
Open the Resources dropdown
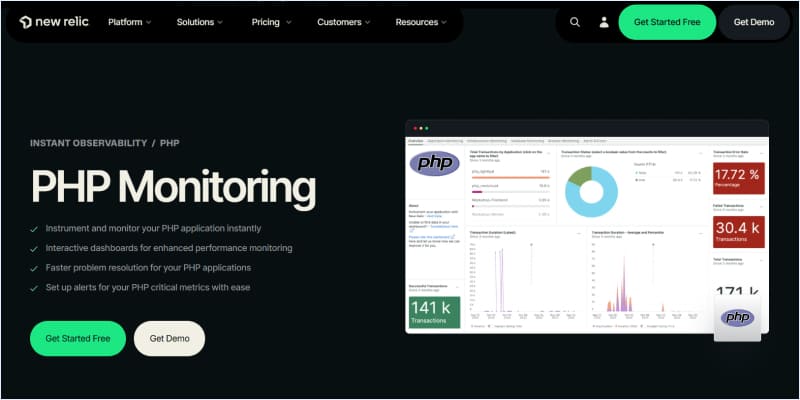tap(421, 22)
